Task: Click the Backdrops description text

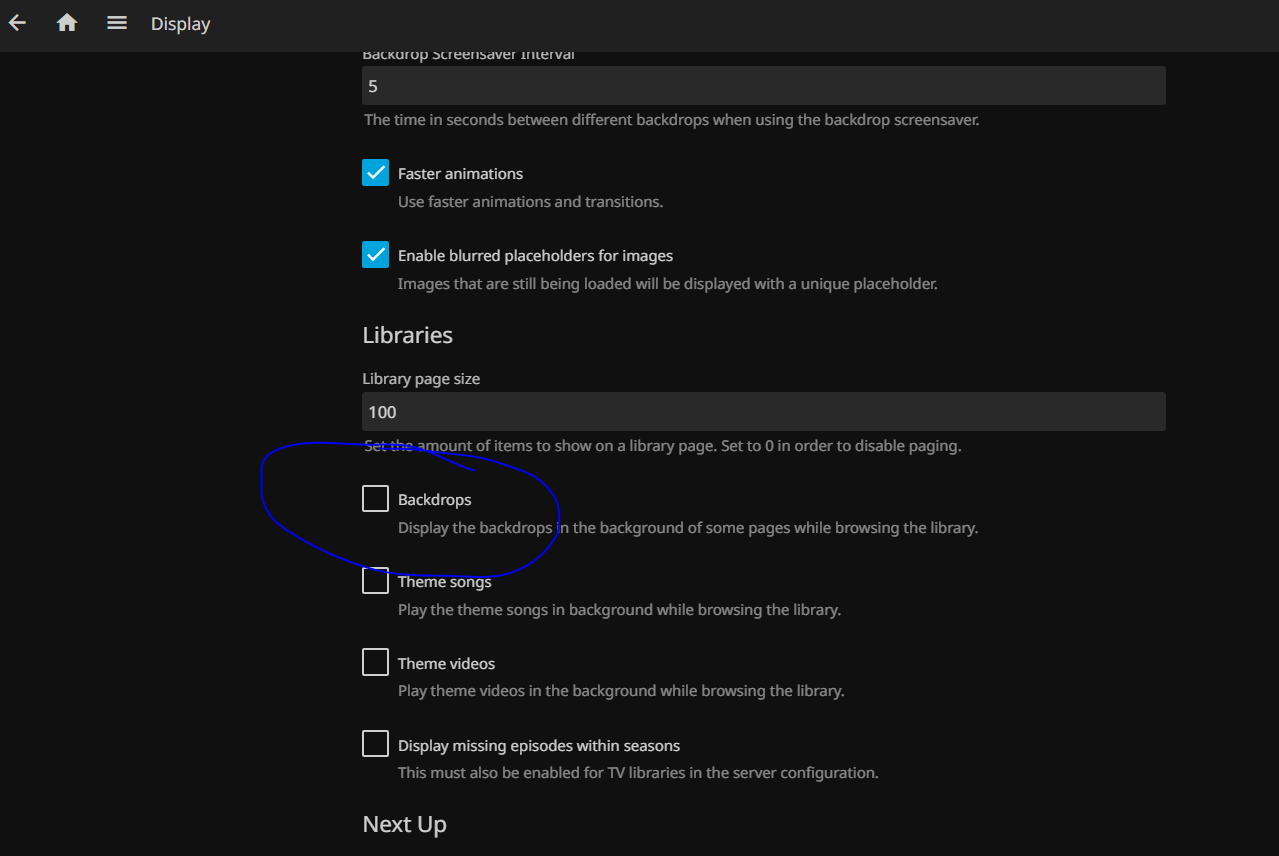Action: point(687,527)
